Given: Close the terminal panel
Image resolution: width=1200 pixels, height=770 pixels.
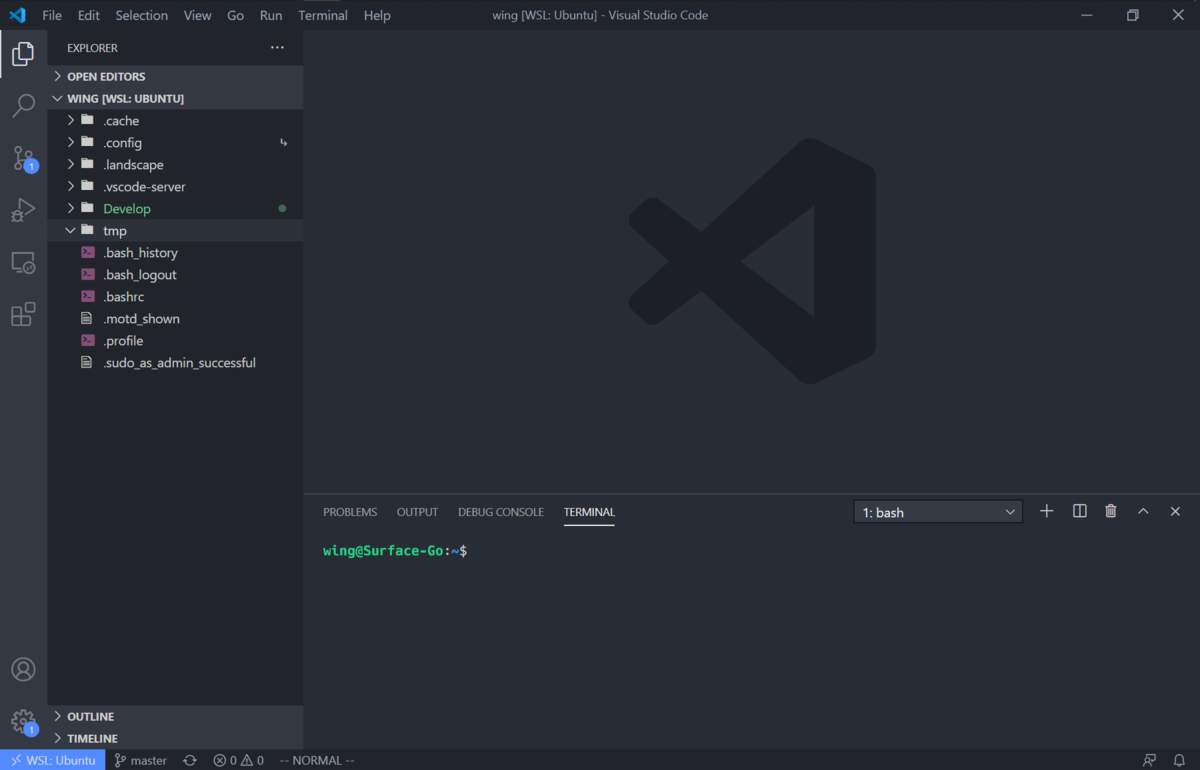Looking at the screenshot, I should [1175, 511].
